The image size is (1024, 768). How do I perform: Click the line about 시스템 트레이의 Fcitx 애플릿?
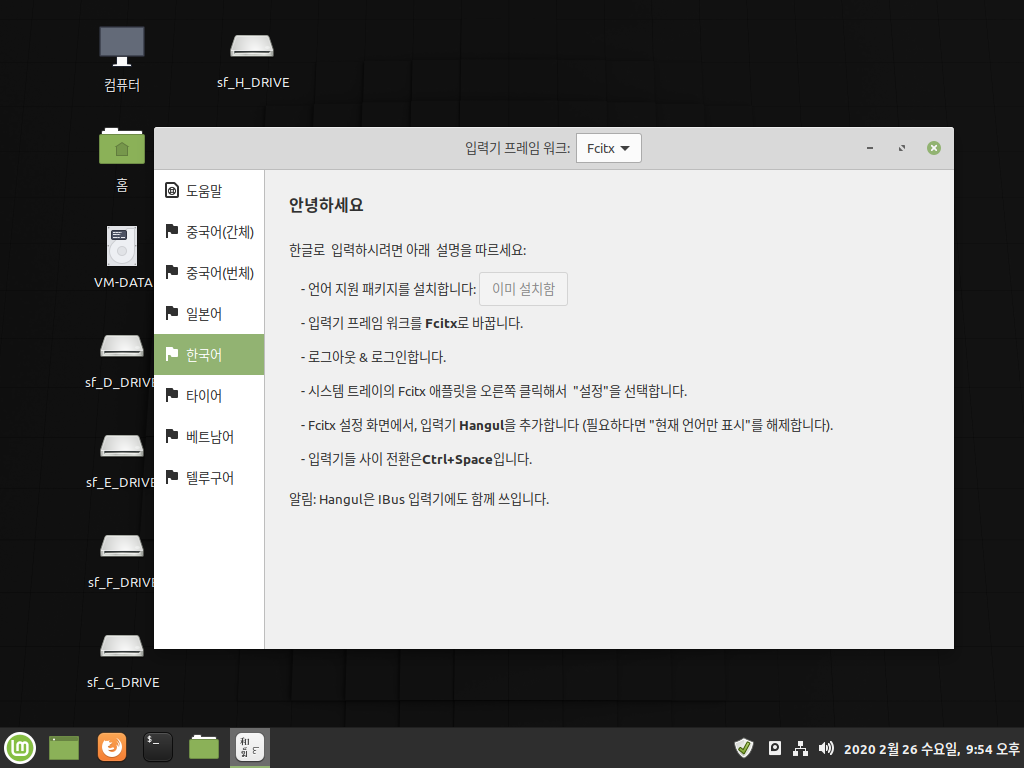click(494, 391)
